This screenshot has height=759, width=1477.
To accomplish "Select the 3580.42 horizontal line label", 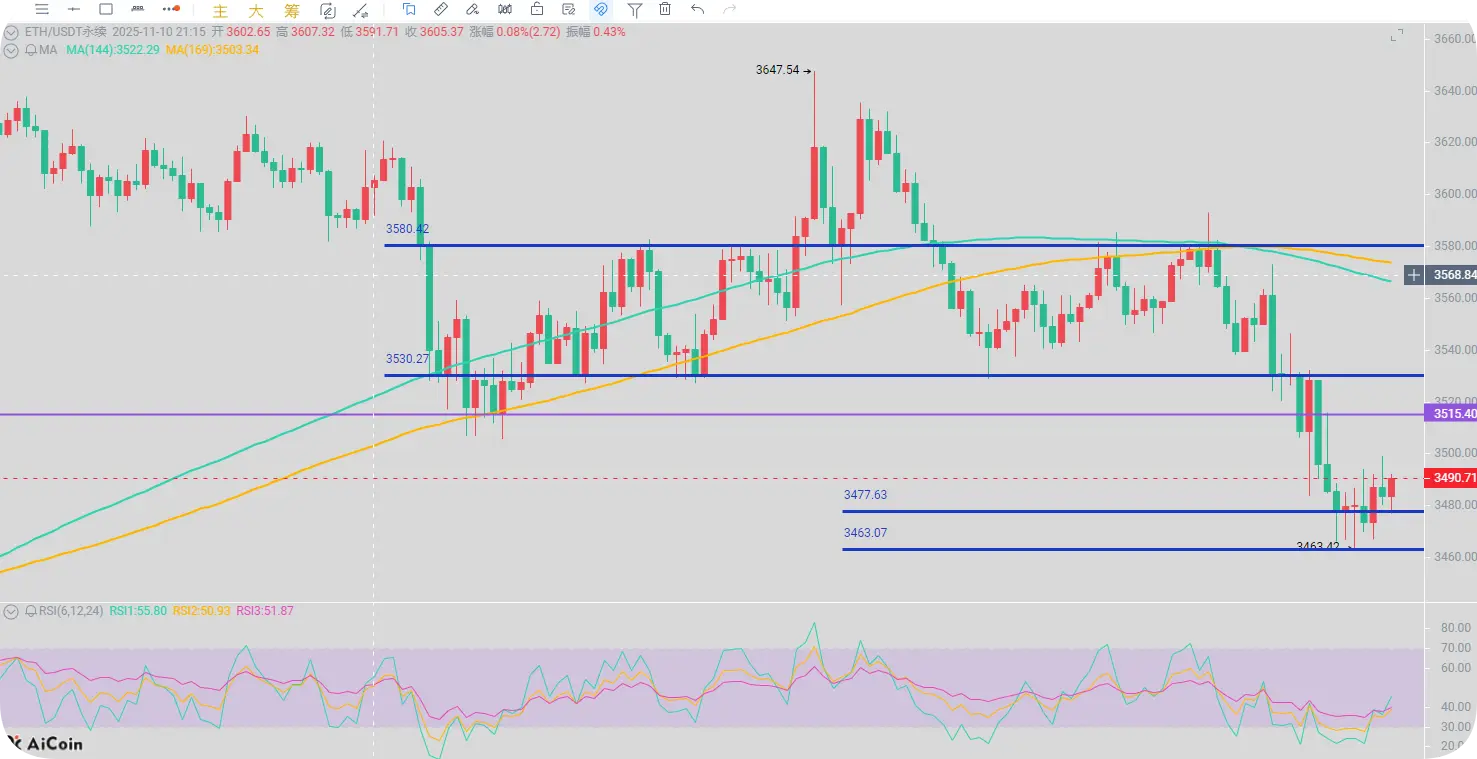I will click(407, 229).
